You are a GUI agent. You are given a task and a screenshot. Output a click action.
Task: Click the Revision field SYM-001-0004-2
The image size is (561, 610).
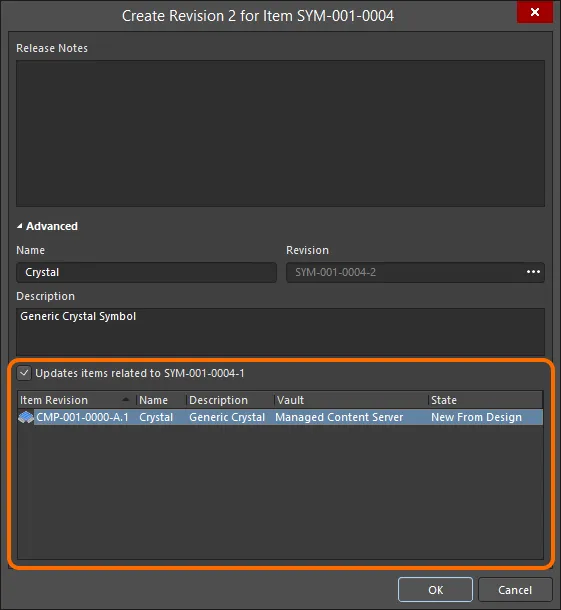click(x=405, y=272)
